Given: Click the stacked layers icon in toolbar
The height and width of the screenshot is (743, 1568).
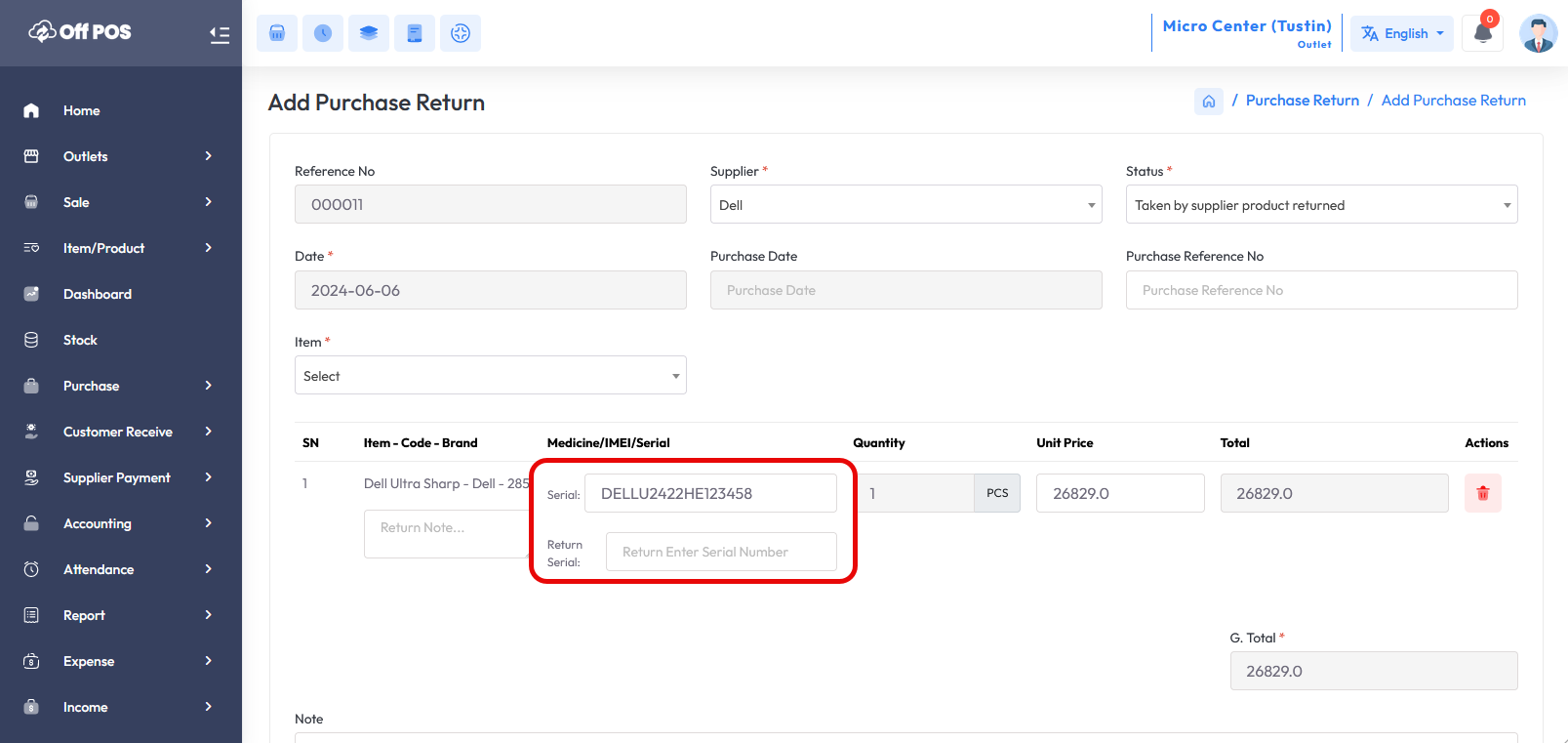Looking at the screenshot, I should click(369, 33).
